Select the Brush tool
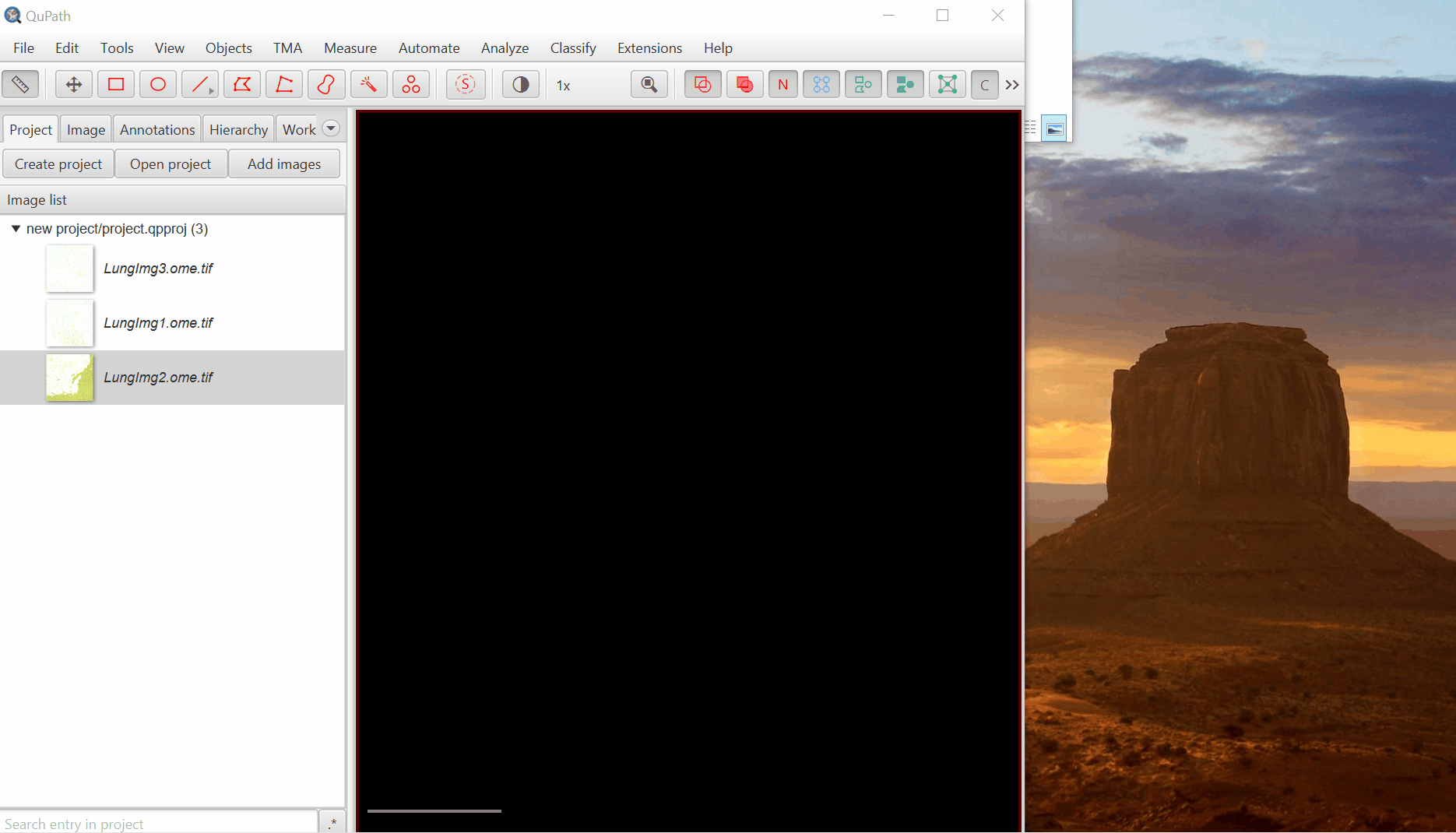This screenshot has width=1456, height=833. [x=326, y=85]
